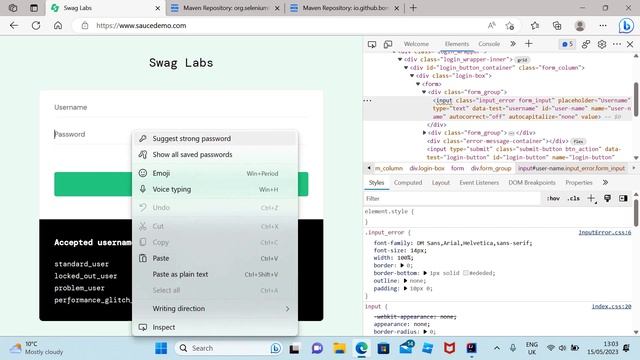This screenshot has width=640, height=360.
Task: Expand padding property triangle
Action: click(405, 289)
